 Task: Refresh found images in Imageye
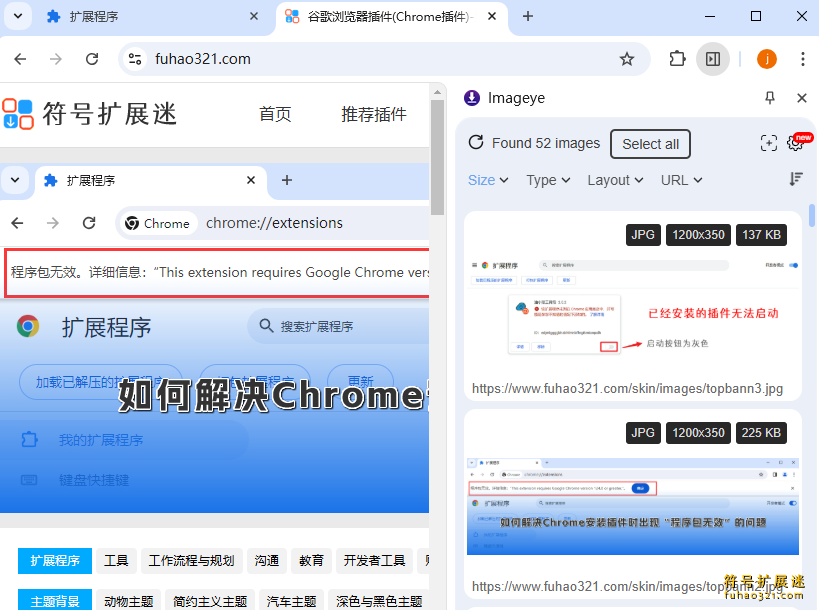coord(476,142)
